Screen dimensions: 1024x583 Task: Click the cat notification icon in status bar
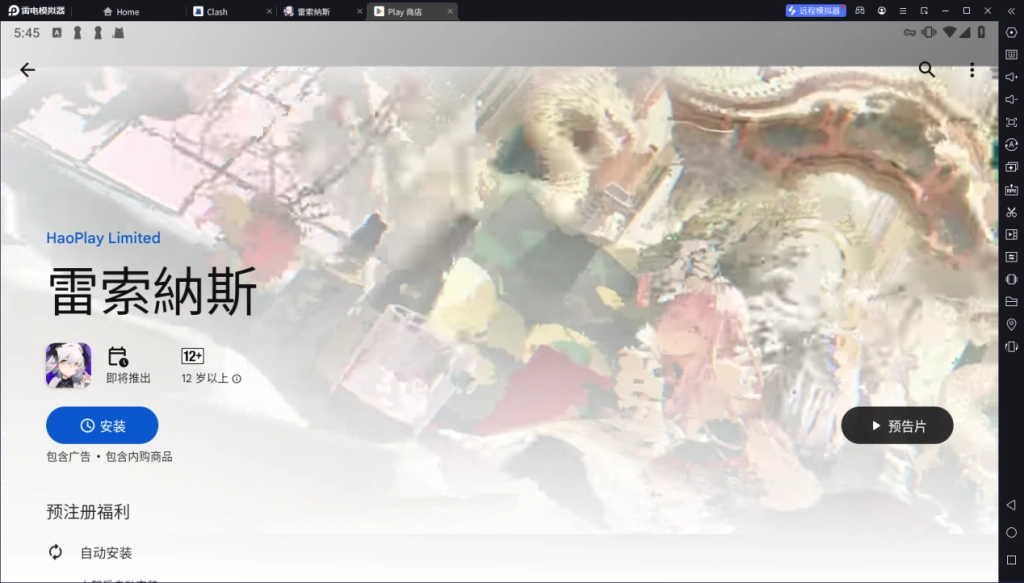click(118, 33)
